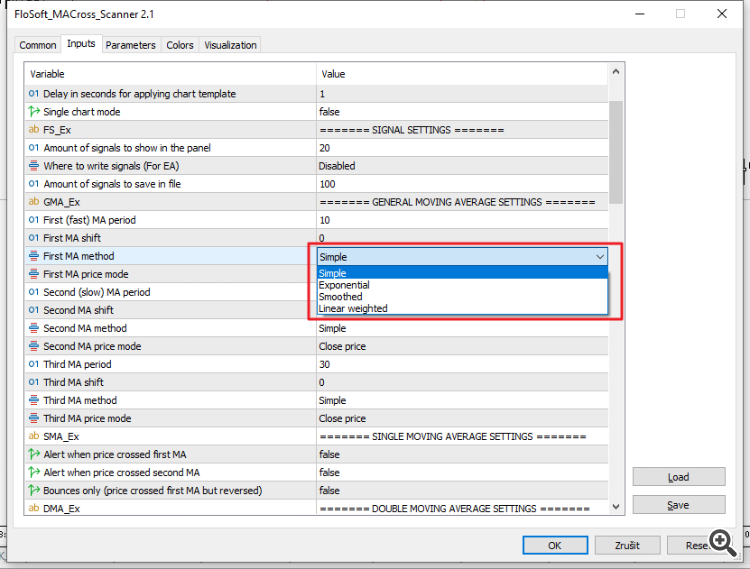Click the enum icon beside Second MA price mode

(33, 346)
